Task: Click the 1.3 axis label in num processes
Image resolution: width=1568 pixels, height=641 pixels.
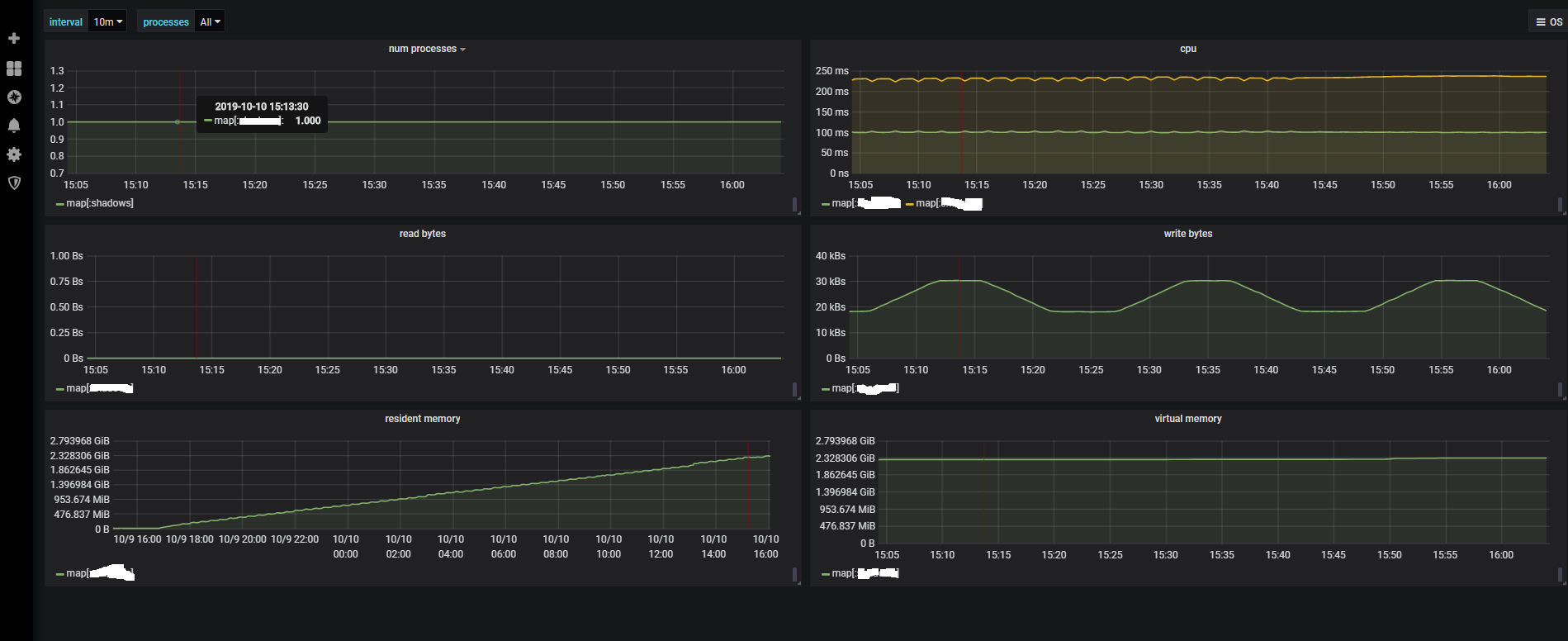Action: (x=57, y=71)
